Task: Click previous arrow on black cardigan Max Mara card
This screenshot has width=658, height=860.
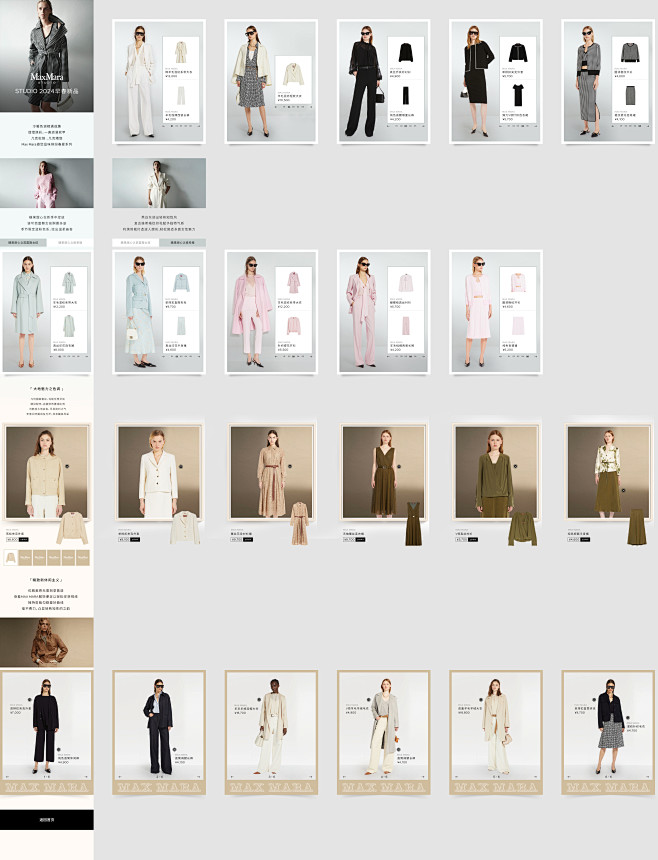Action: pyautogui.click(x=7, y=777)
